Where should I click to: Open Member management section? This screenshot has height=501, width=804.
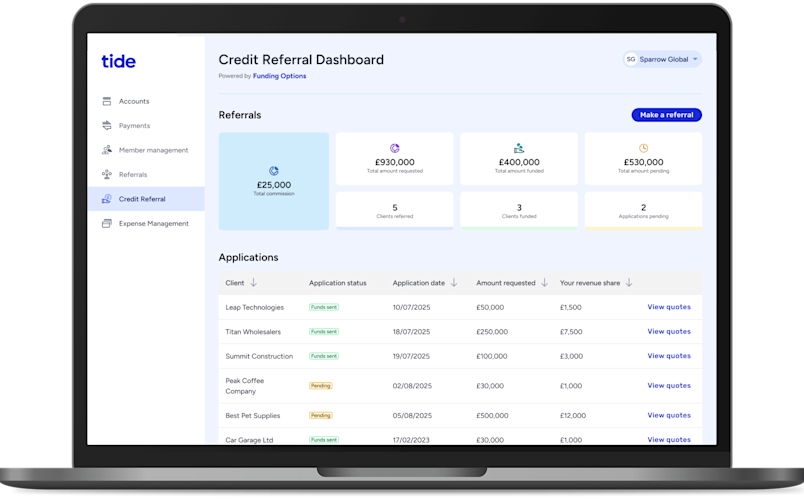pos(146,150)
